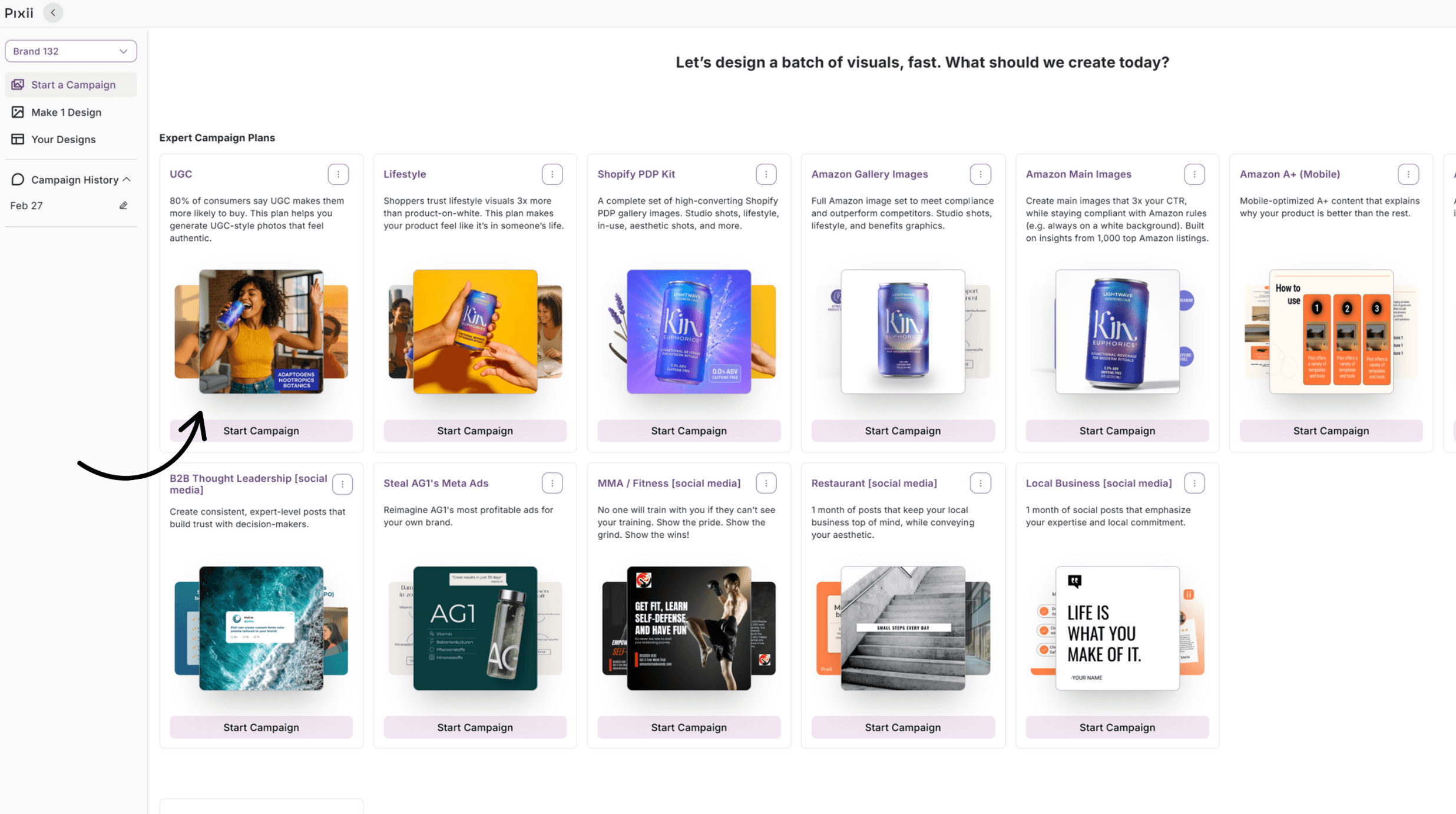Image resolution: width=1456 pixels, height=814 pixels.
Task: Open the Brand 132 dropdown
Action: [71, 51]
